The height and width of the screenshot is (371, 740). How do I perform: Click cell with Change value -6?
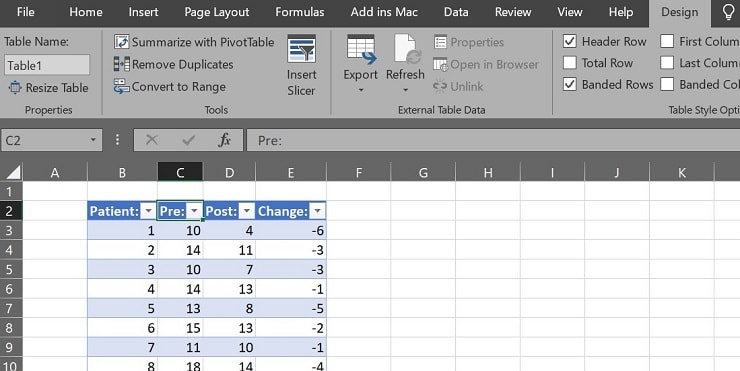(291, 230)
